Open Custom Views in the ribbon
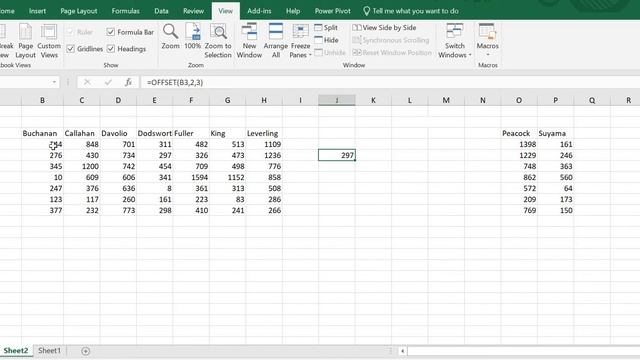The width and height of the screenshot is (640, 360). click(49, 41)
